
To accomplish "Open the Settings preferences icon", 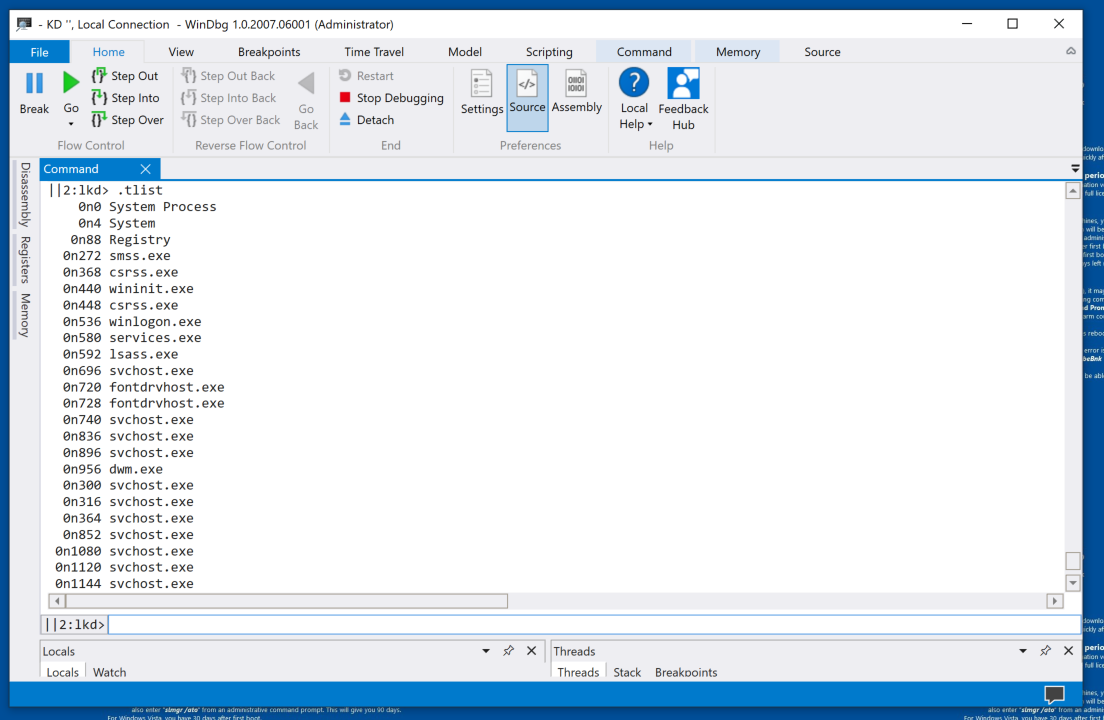I will 482,84.
